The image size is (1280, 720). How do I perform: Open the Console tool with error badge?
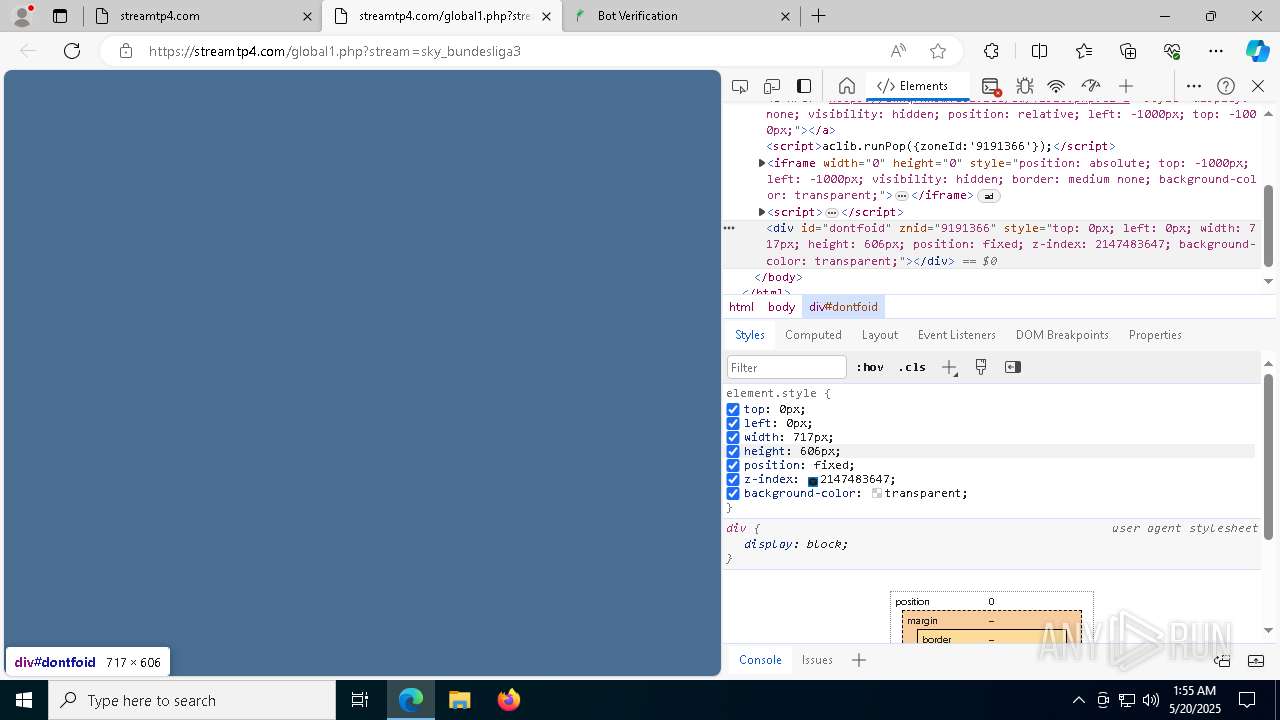pos(991,86)
